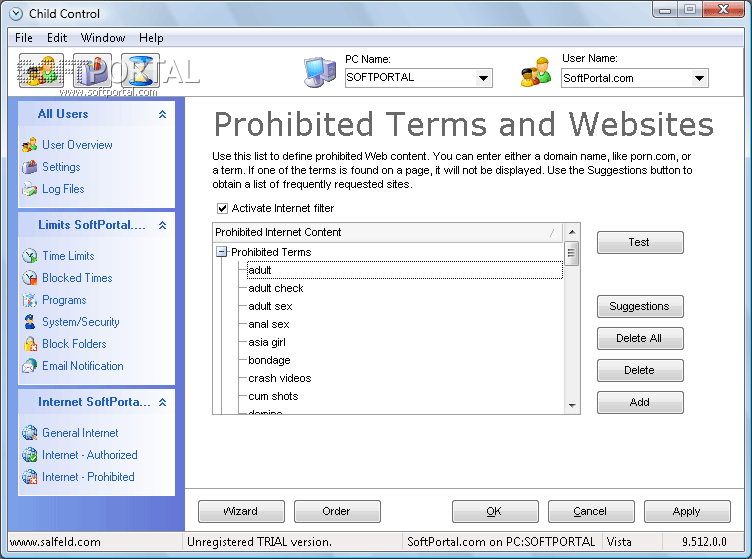Click the System/Security officer icon
Image resolution: width=752 pixels, height=559 pixels.
point(30,322)
